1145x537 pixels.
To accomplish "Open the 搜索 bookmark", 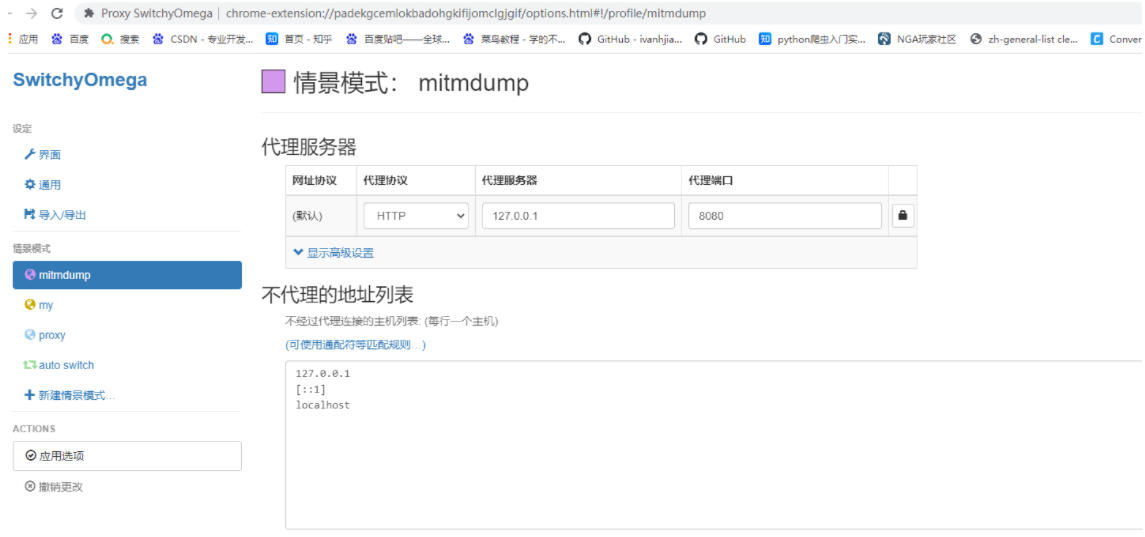I will coord(120,39).
